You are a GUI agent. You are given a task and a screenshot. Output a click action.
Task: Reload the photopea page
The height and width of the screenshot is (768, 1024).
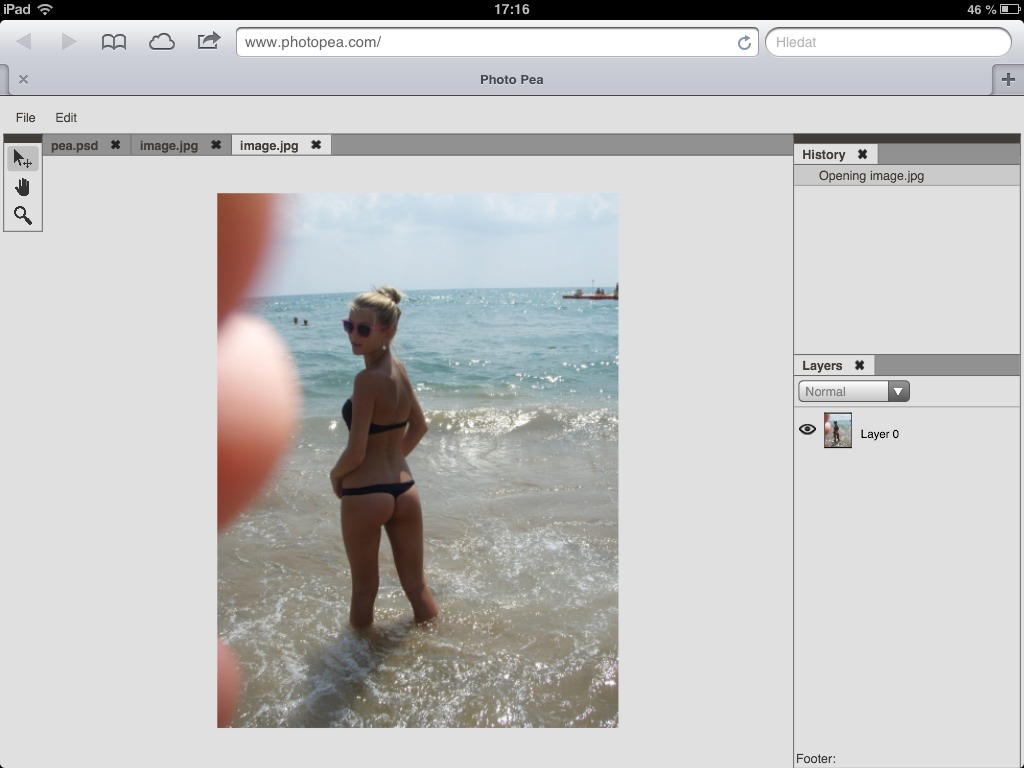(x=744, y=42)
